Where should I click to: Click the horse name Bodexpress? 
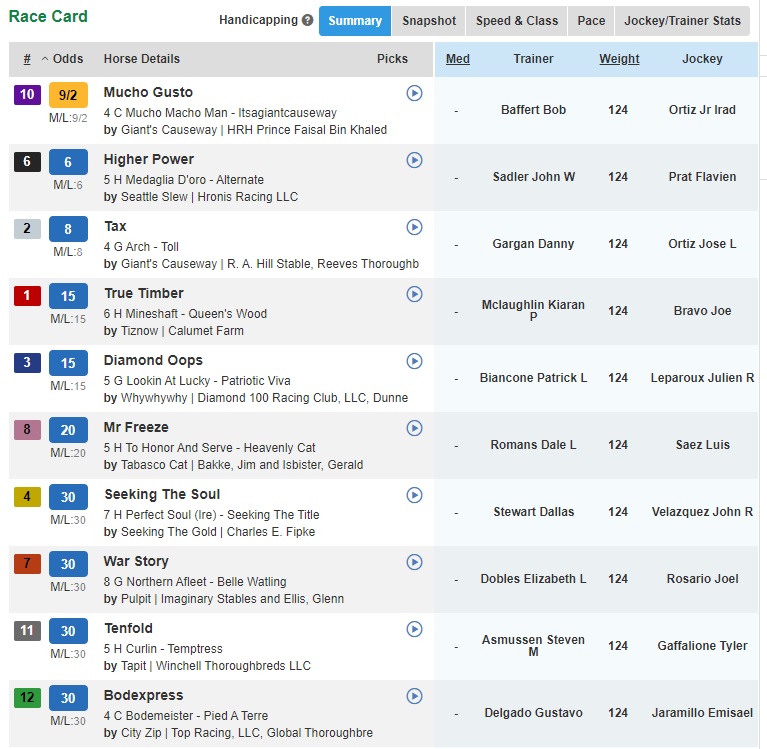[143, 695]
